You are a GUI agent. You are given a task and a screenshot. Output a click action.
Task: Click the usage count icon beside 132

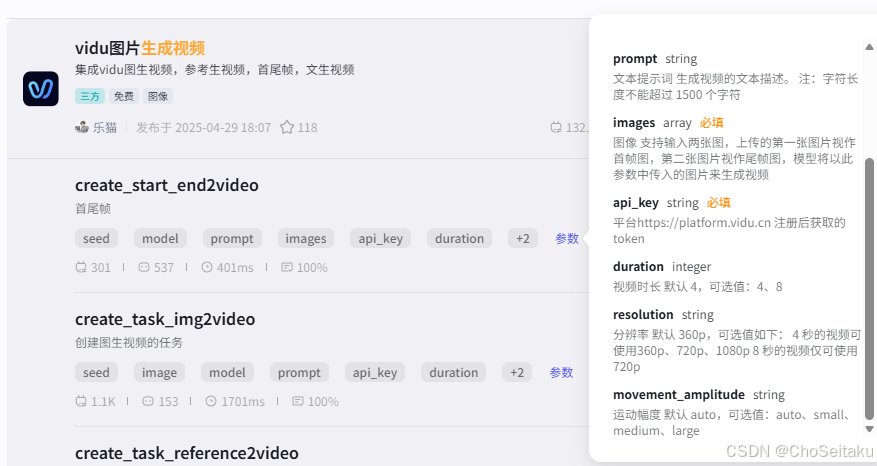click(x=556, y=128)
